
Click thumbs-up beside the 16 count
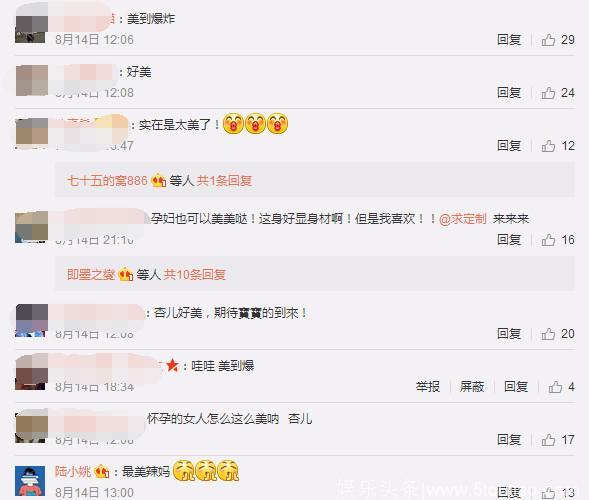pos(548,240)
